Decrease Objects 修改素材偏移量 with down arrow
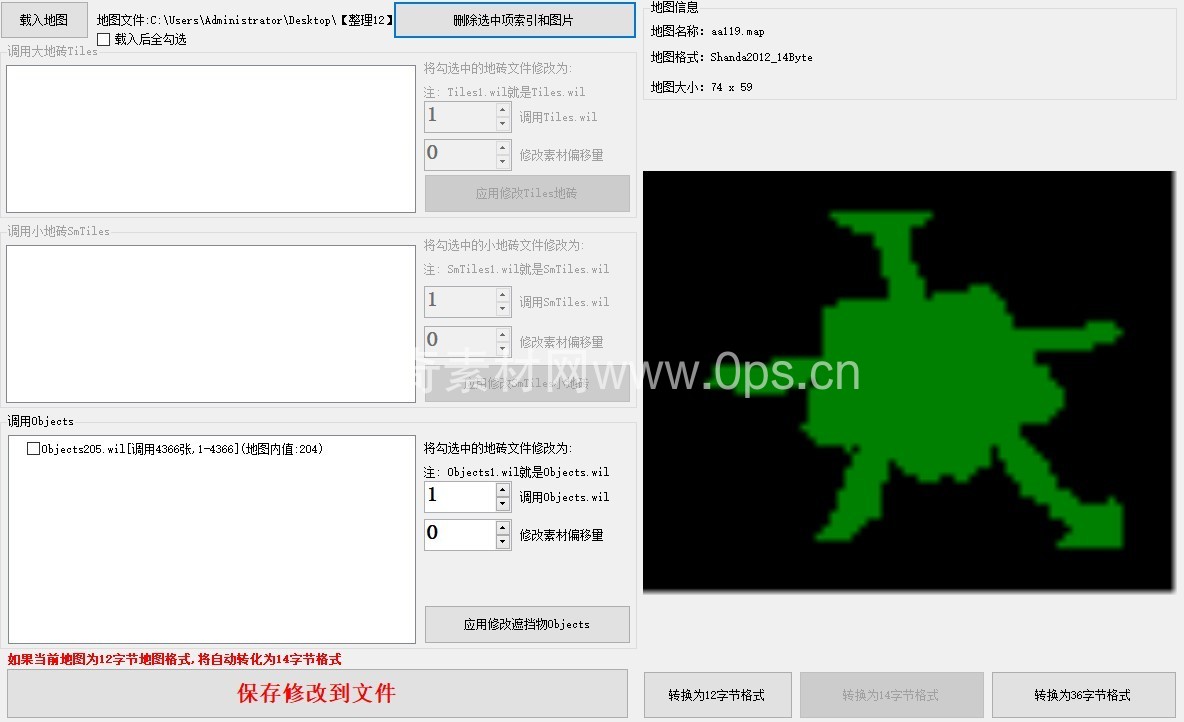Screen dimensions: 1184x722 tap(503, 542)
